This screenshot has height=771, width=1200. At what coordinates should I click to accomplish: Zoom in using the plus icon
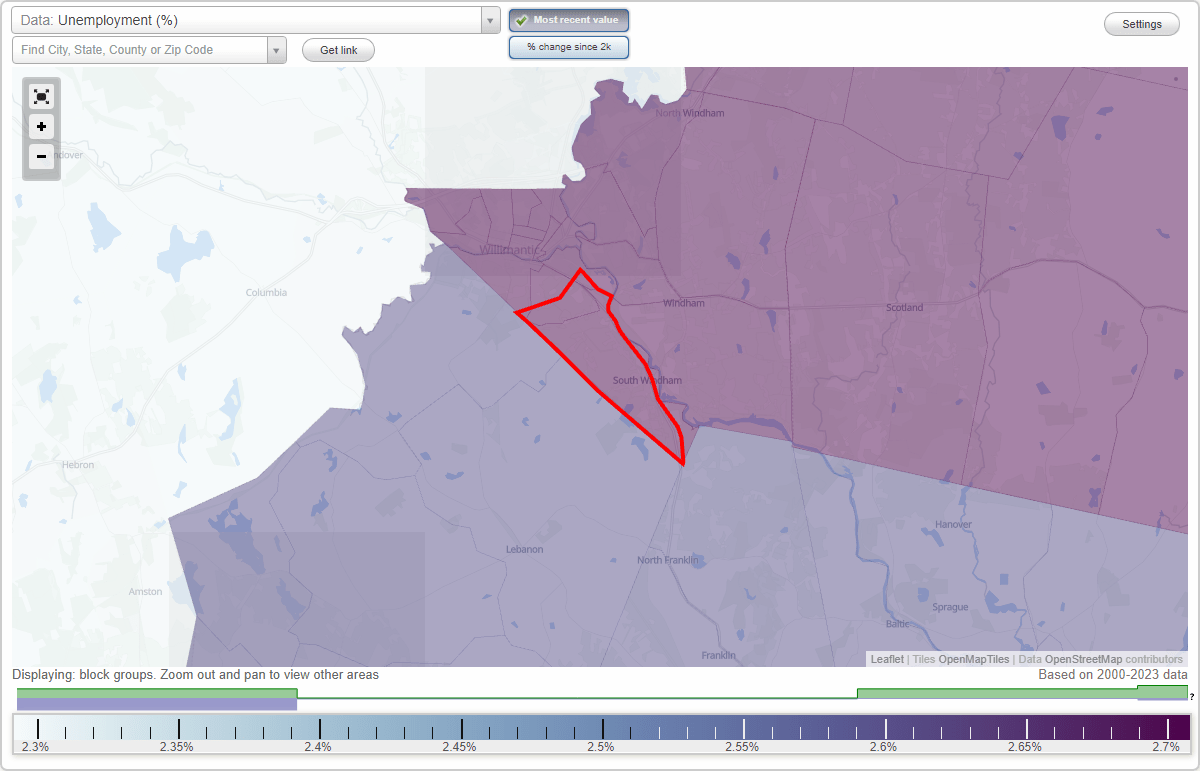(x=41, y=126)
